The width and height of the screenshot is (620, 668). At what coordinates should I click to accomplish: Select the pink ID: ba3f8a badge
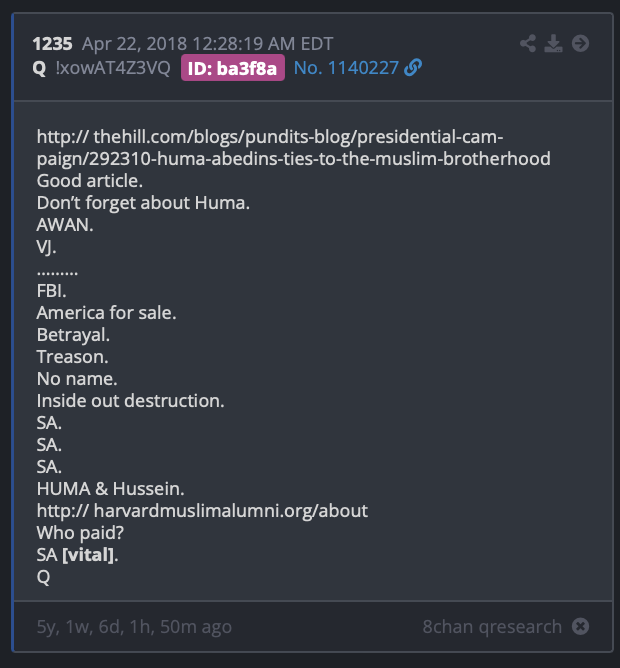click(233, 68)
